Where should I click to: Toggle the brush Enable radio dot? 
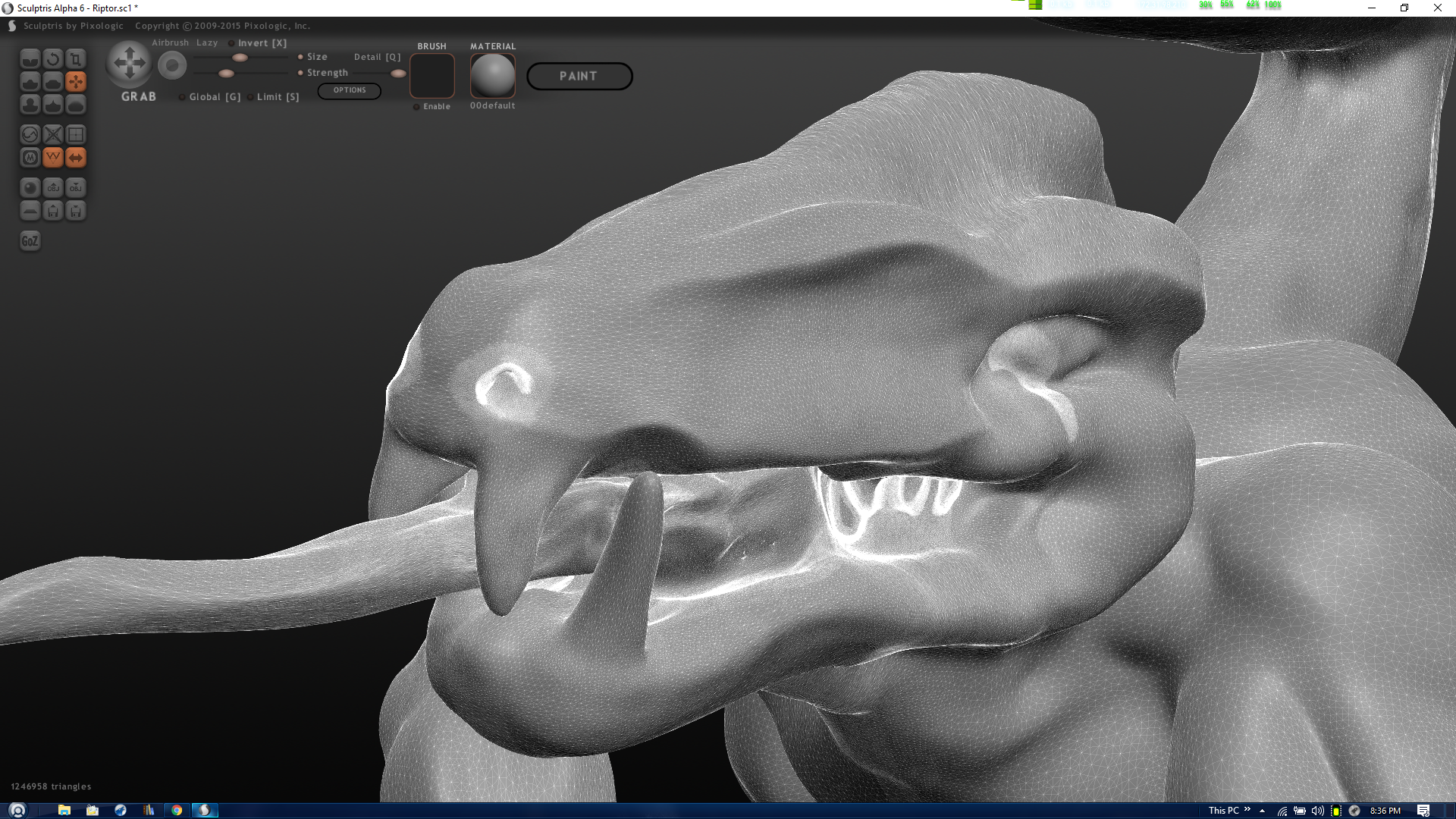pos(416,107)
